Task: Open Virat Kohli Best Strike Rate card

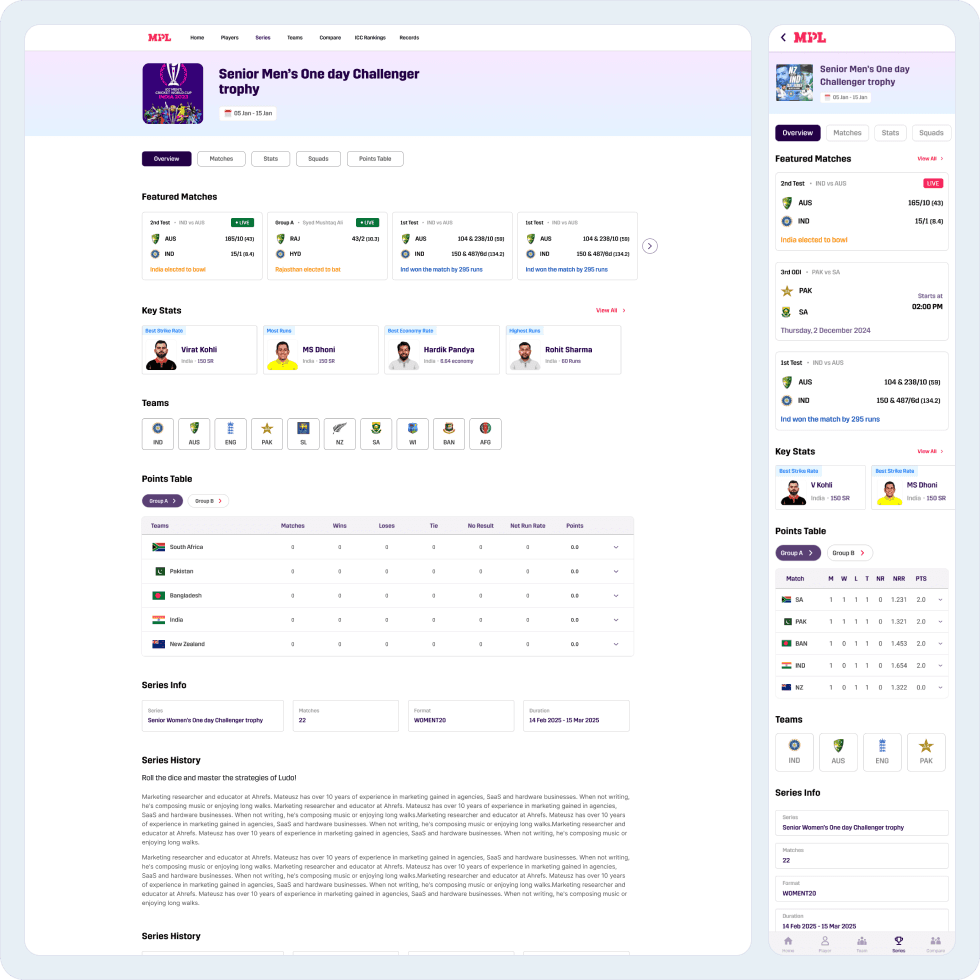Action: click(x=199, y=350)
